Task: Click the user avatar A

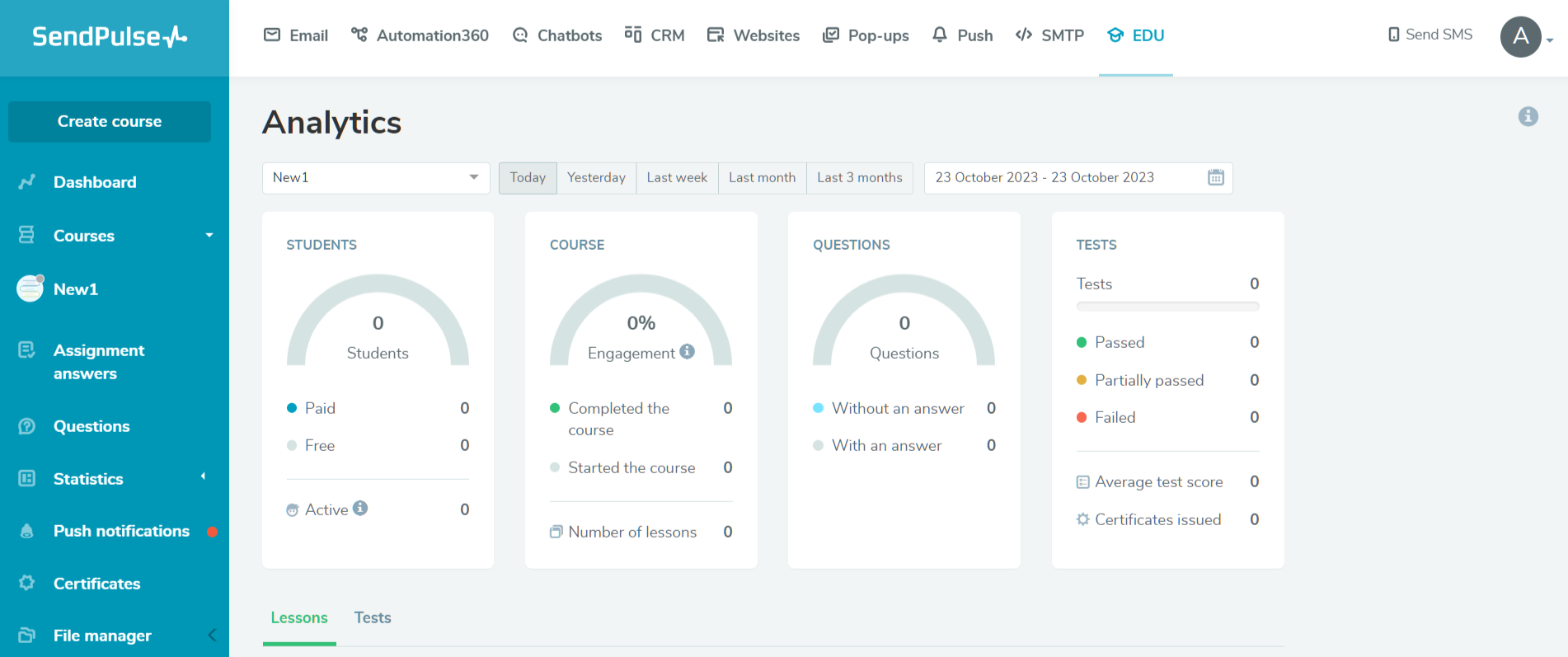Action: (1521, 36)
